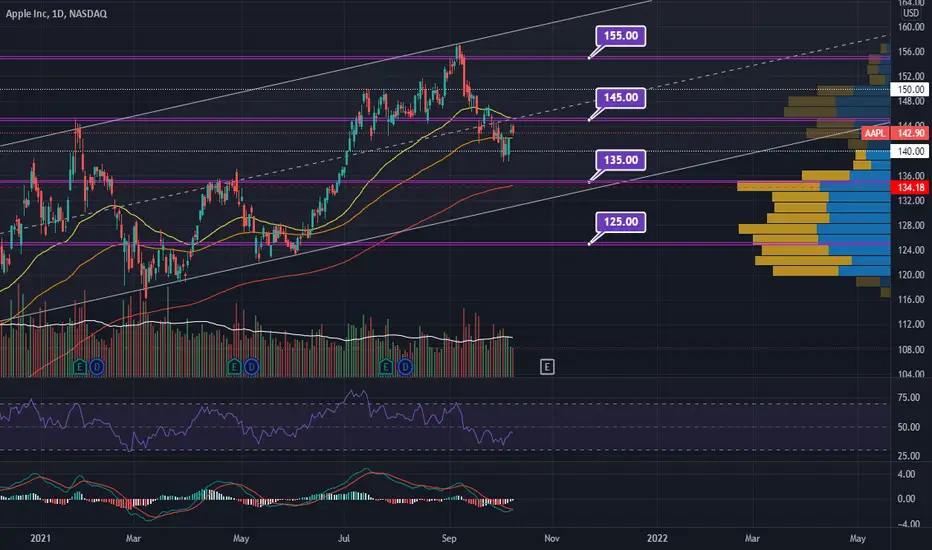This screenshot has width=932, height=550.
Task: Open the earnings marker between Jul and Sep
Action: pos(386,367)
